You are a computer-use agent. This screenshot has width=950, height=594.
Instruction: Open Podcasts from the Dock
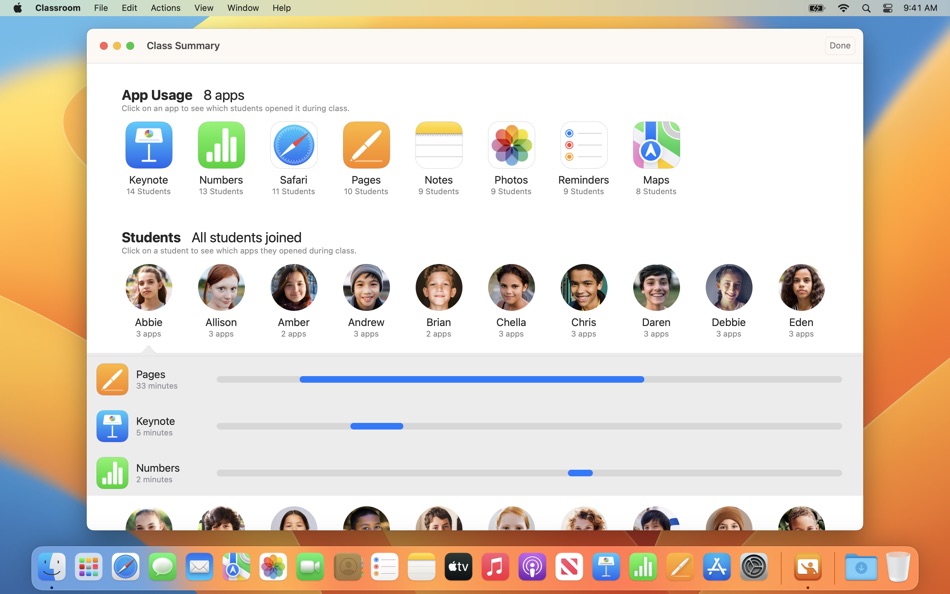coord(532,567)
